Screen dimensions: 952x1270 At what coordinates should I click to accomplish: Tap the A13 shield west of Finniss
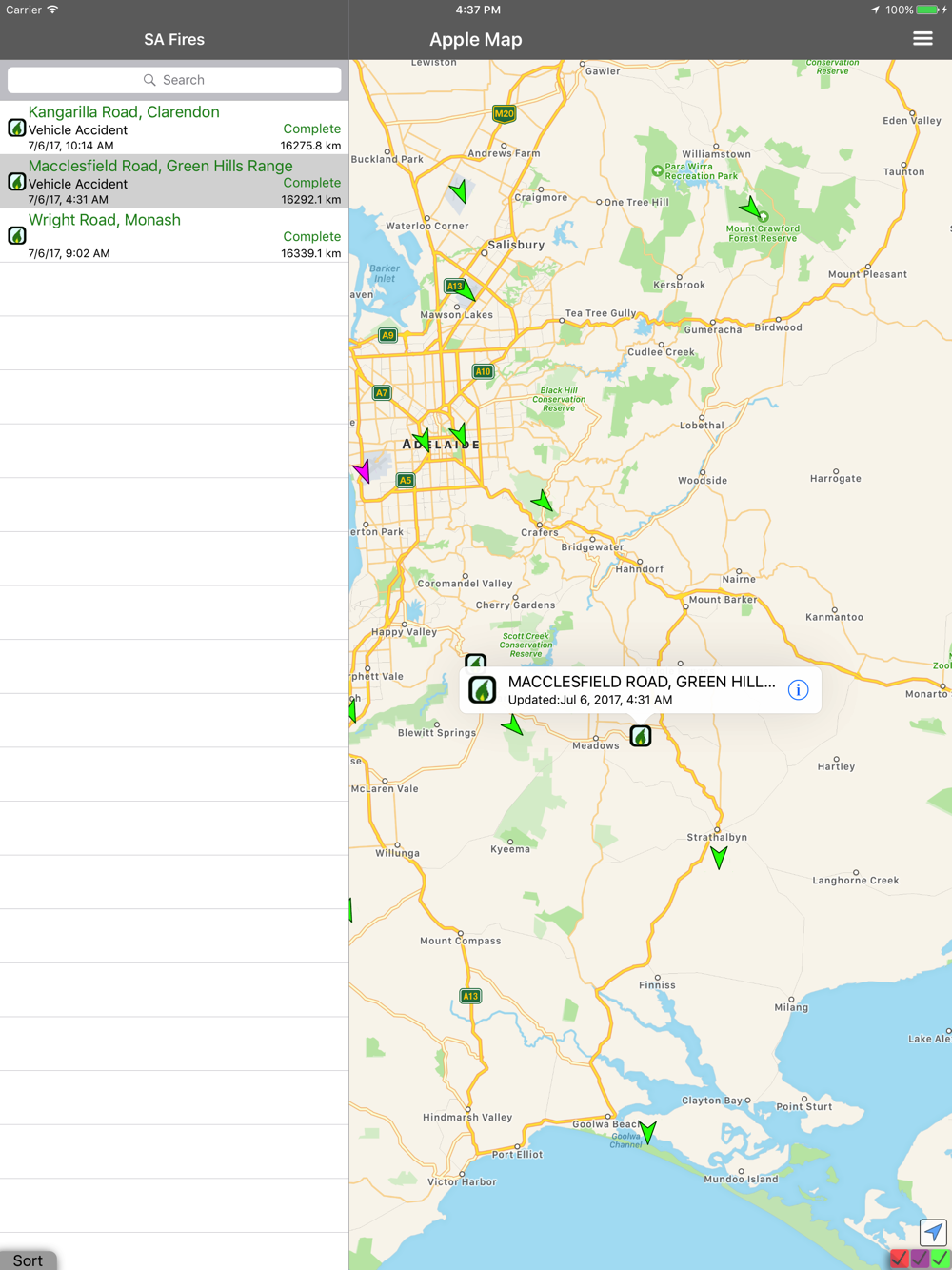pos(470,996)
